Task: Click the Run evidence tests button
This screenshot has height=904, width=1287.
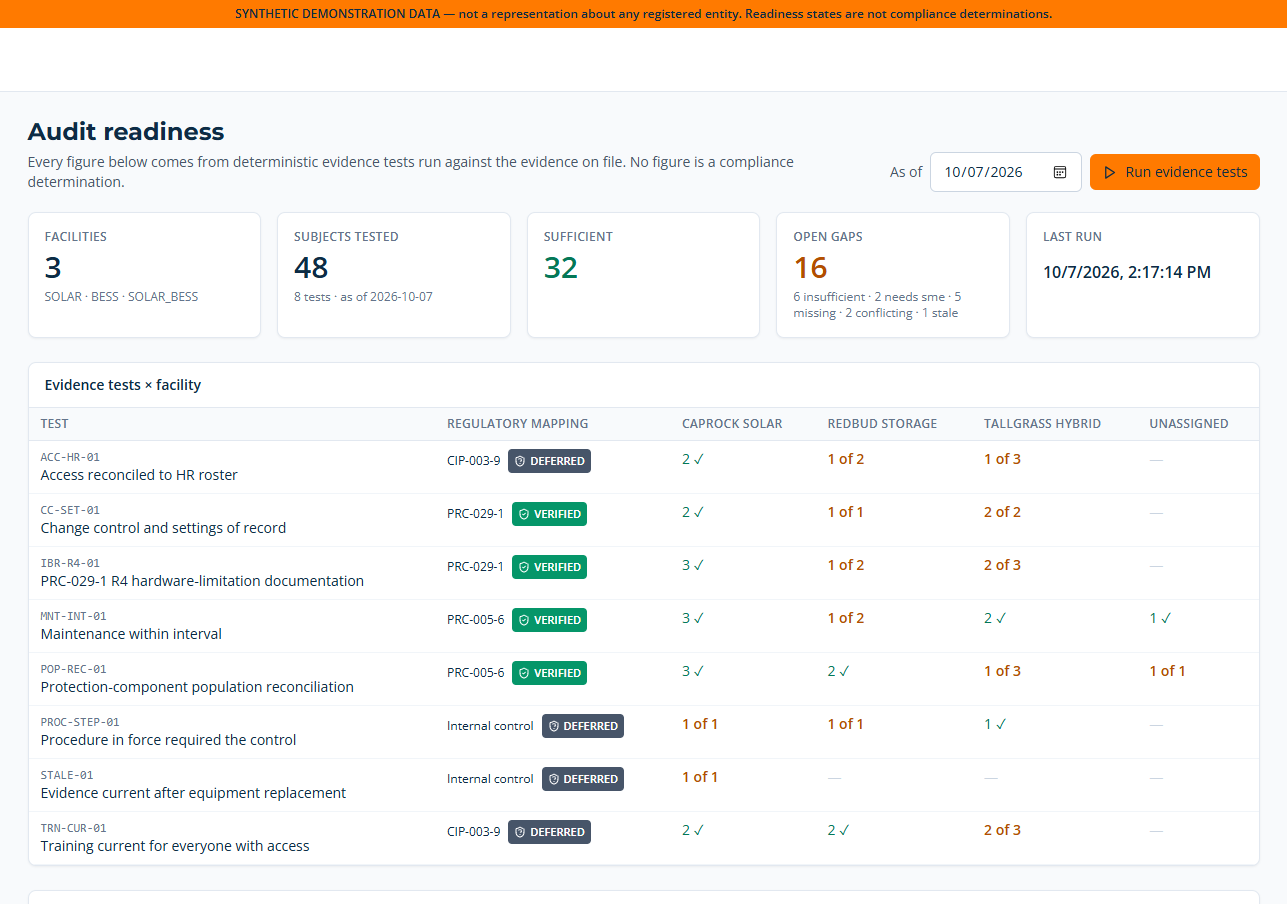Action: pyautogui.click(x=1175, y=172)
